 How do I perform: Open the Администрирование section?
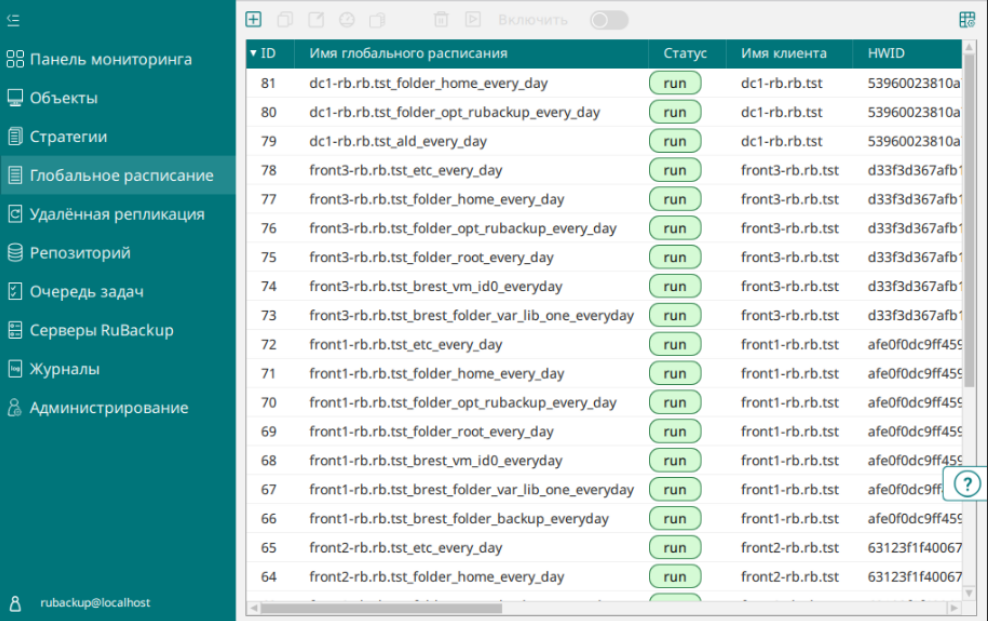pos(118,407)
